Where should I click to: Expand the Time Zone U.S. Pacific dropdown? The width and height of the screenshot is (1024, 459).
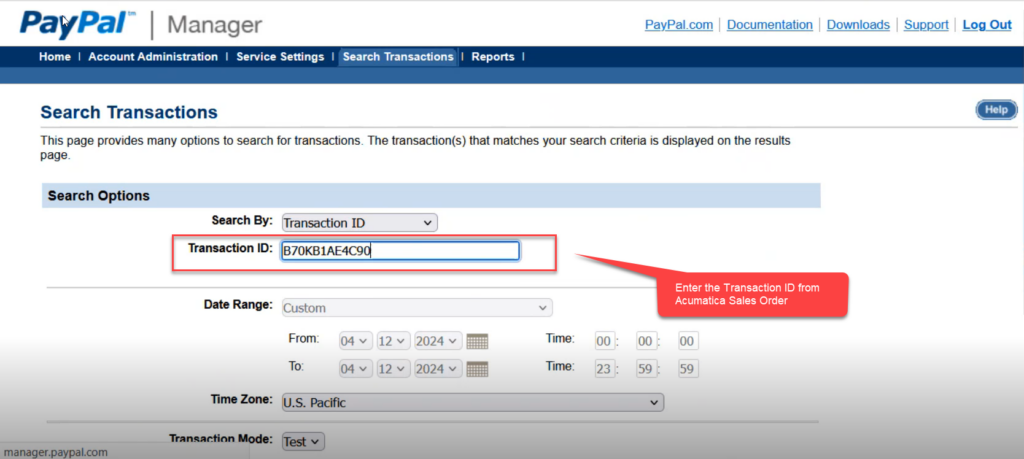[x=472, y=403]
